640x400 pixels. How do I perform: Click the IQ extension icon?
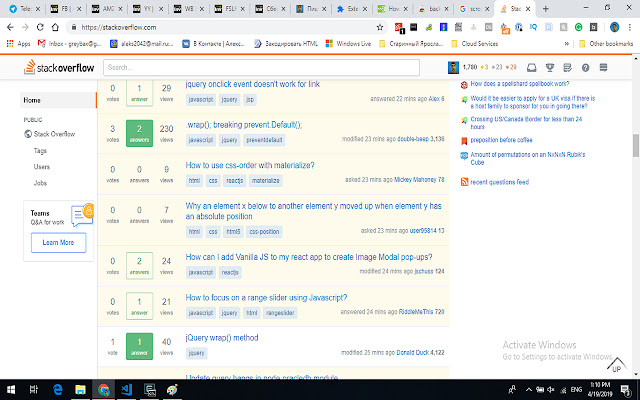click(533, 27)
